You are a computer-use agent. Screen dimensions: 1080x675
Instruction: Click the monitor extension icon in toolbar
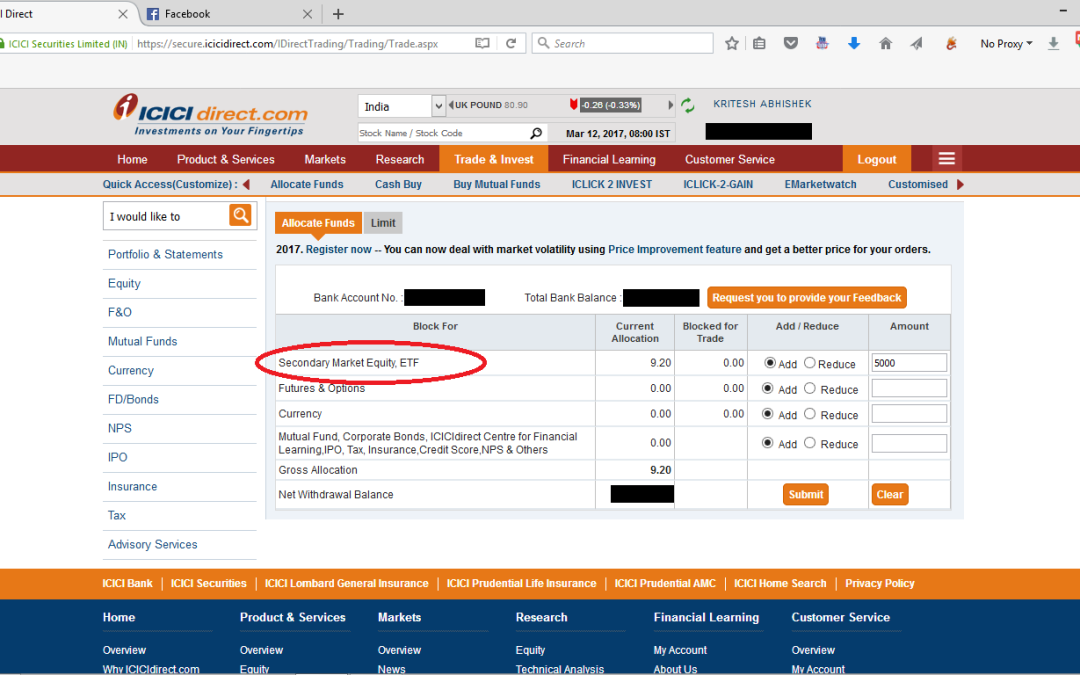[822, 43]
